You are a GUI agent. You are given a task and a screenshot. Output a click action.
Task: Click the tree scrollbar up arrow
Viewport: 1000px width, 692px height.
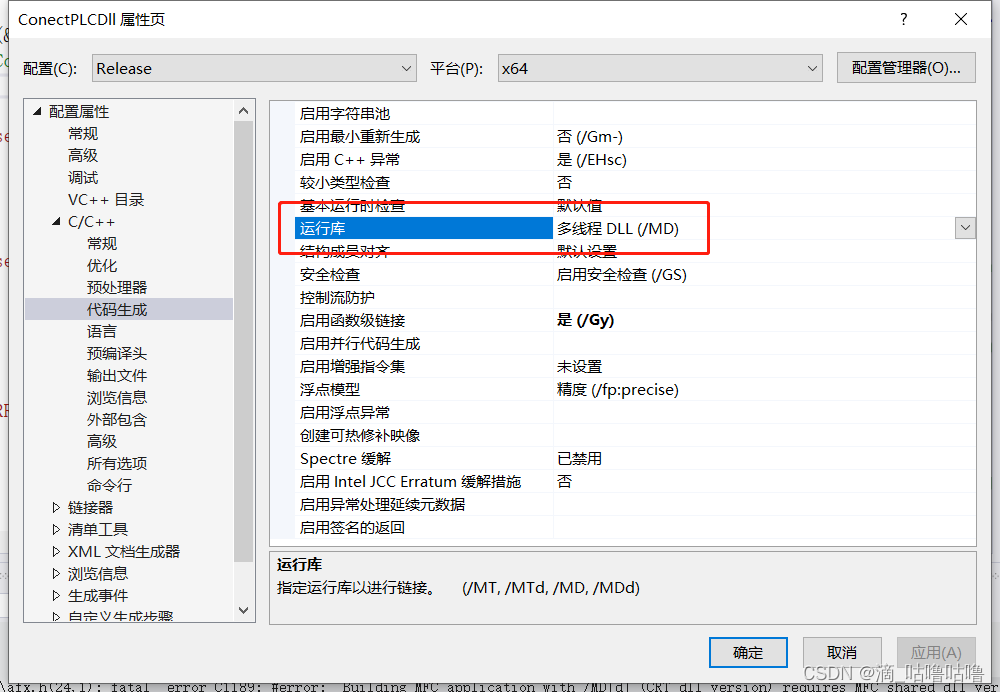(x=243, y=111)
